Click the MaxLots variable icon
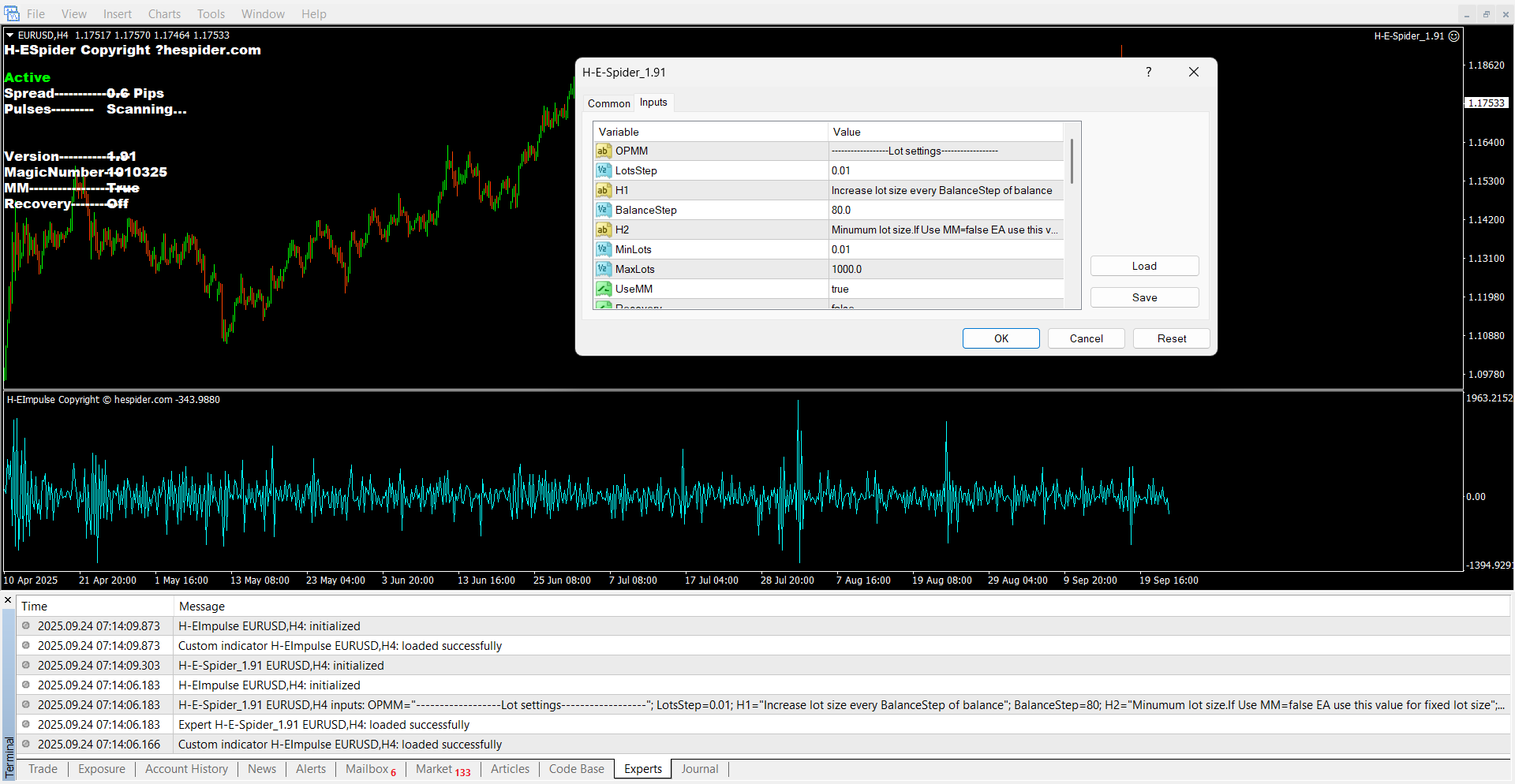The image size is (1515, 784). pyautogui.click(x=604, y=269)
